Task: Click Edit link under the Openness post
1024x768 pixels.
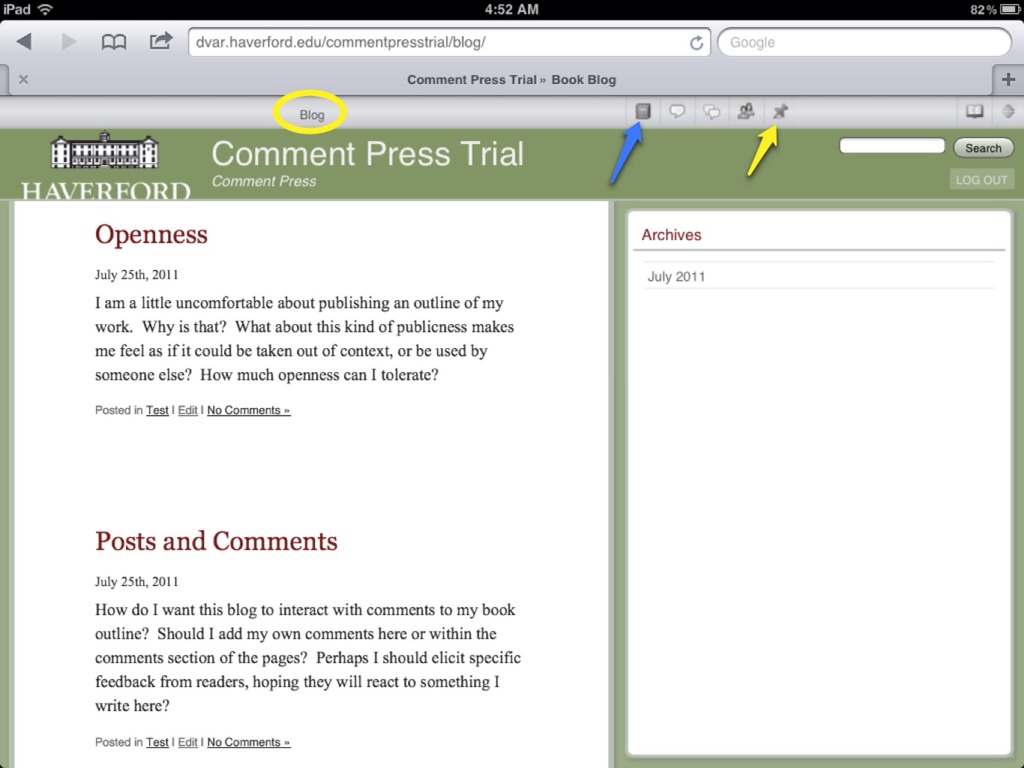Action: pos(187,410)
